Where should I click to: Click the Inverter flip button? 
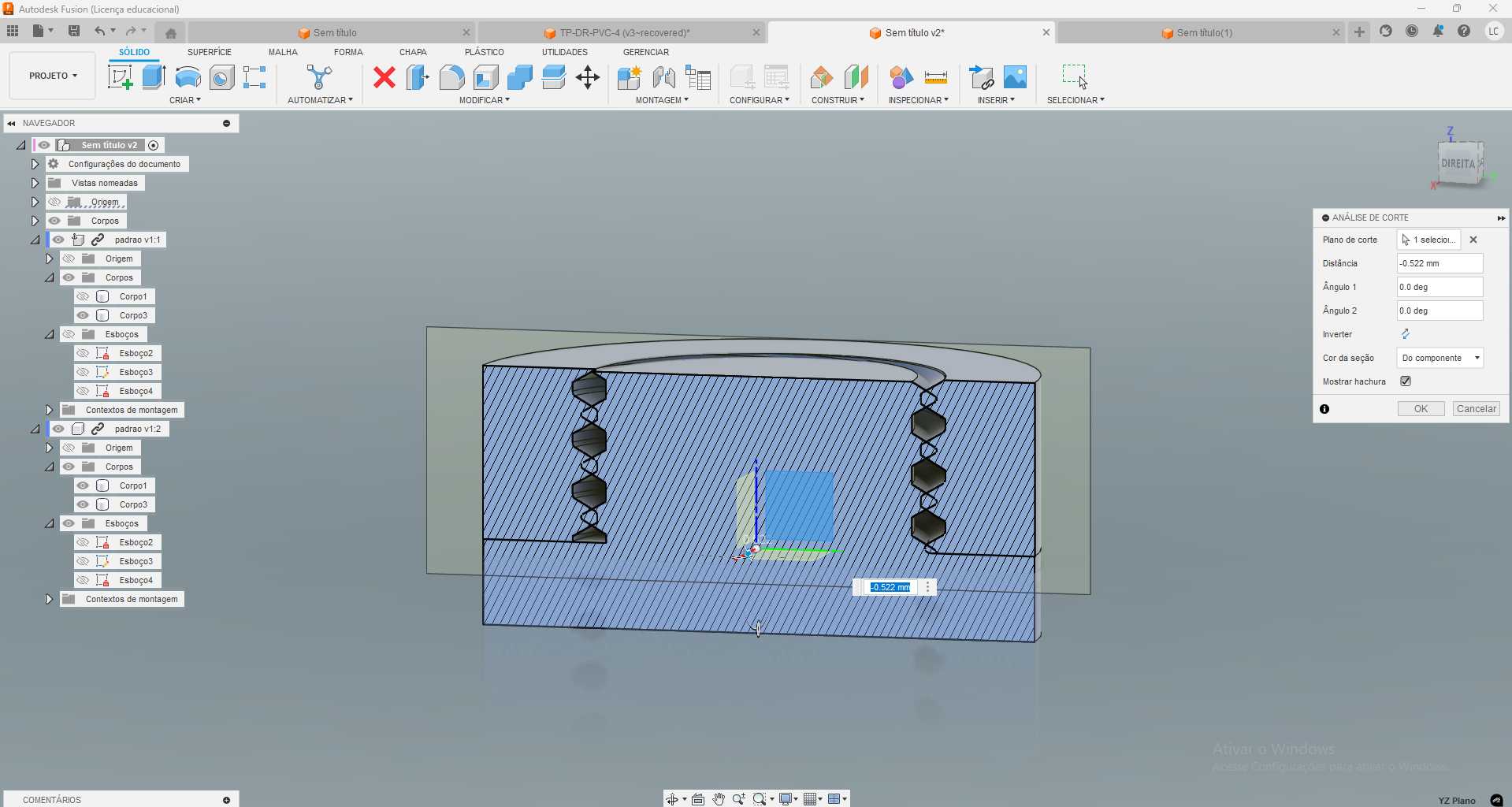click(x=1406, y=334)
